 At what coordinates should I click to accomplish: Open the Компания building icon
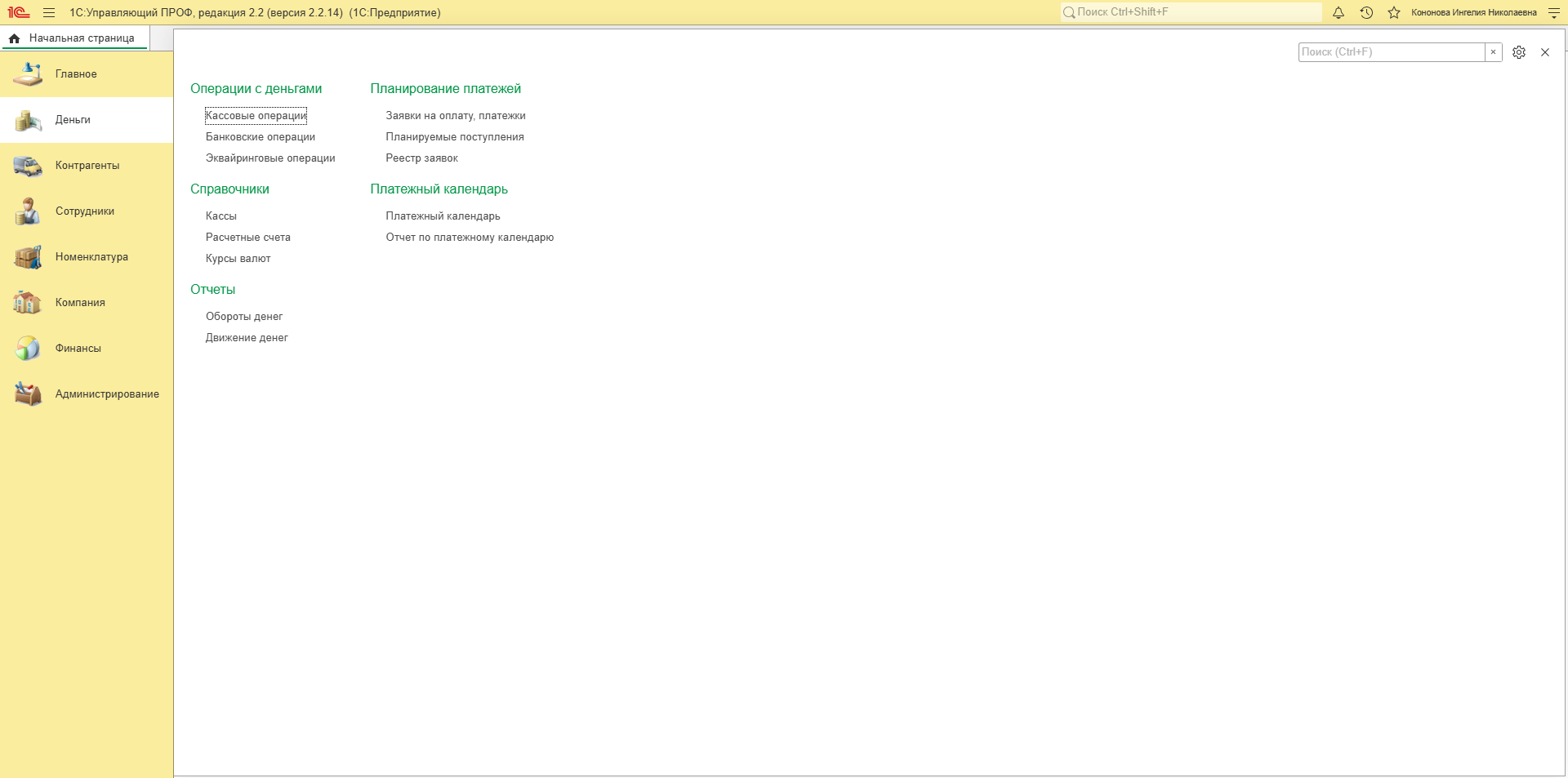(x=28, y=303)
